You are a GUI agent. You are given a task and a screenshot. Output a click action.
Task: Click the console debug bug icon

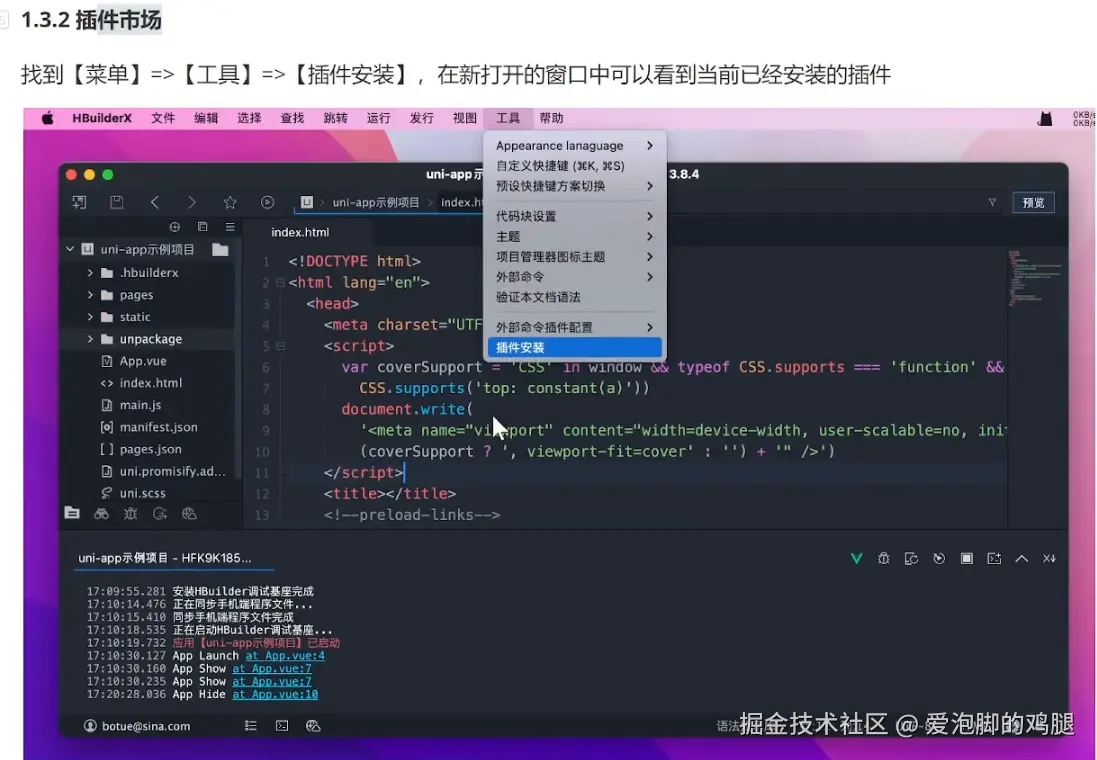click(x=884, y=558)
